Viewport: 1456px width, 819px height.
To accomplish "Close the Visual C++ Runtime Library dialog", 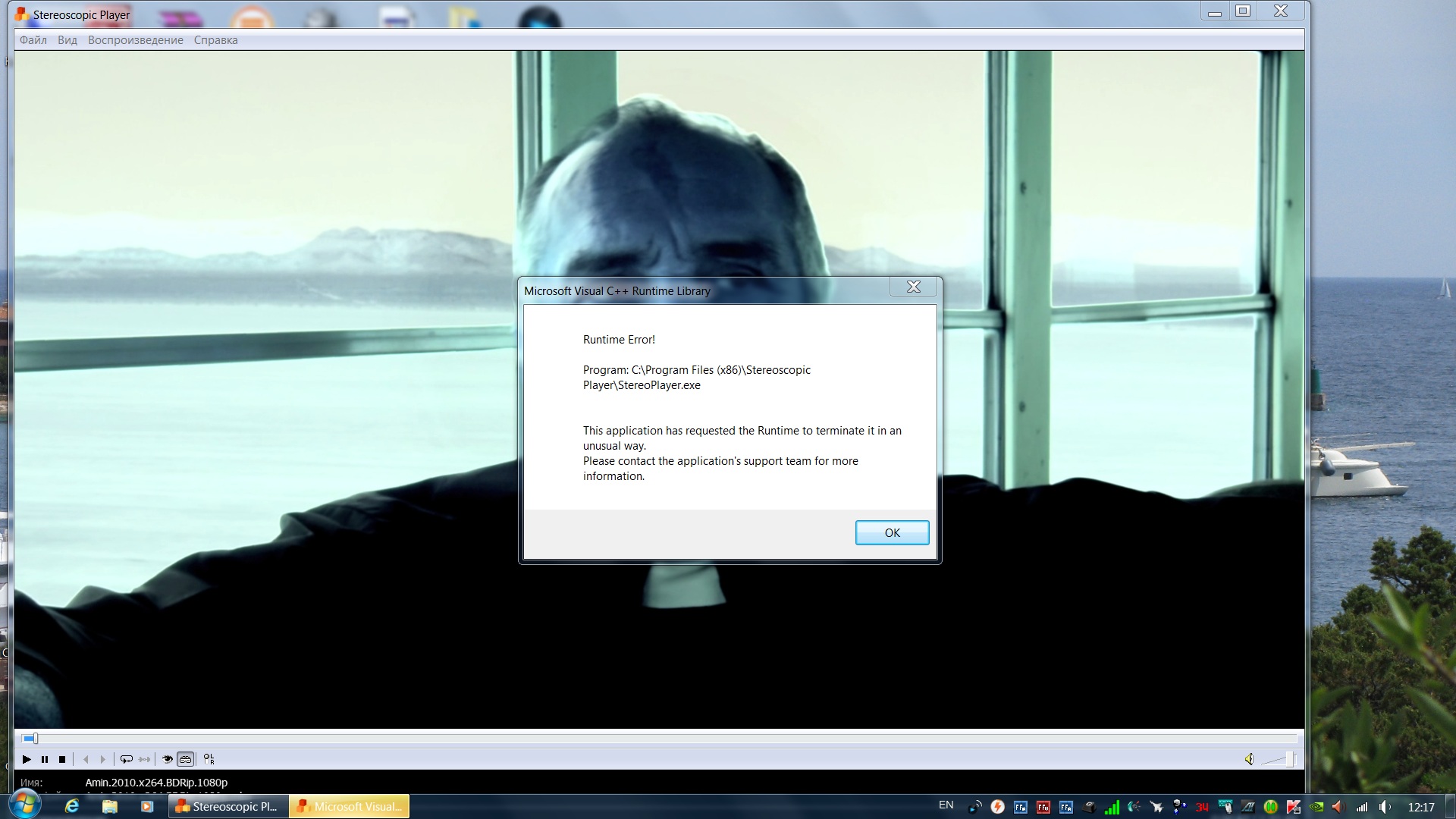I will tap(913, 287).
